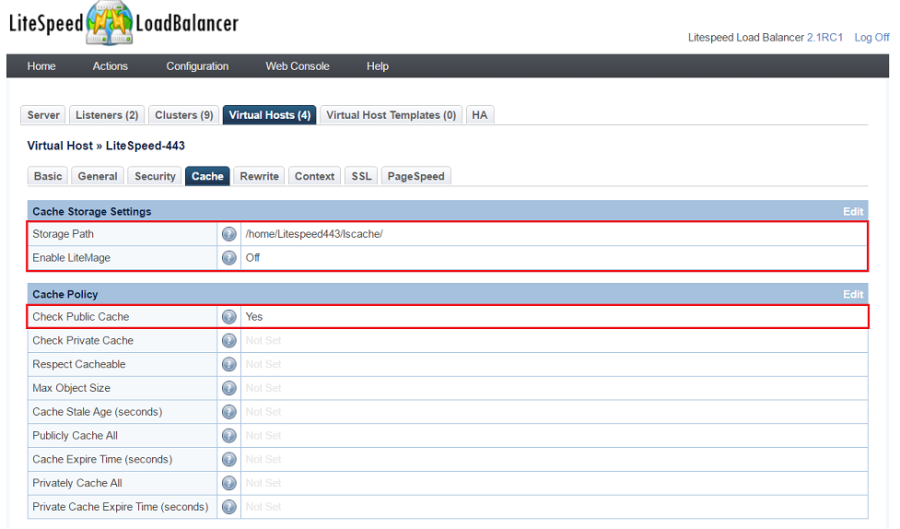Open the Actions menu

coord(110,66)
